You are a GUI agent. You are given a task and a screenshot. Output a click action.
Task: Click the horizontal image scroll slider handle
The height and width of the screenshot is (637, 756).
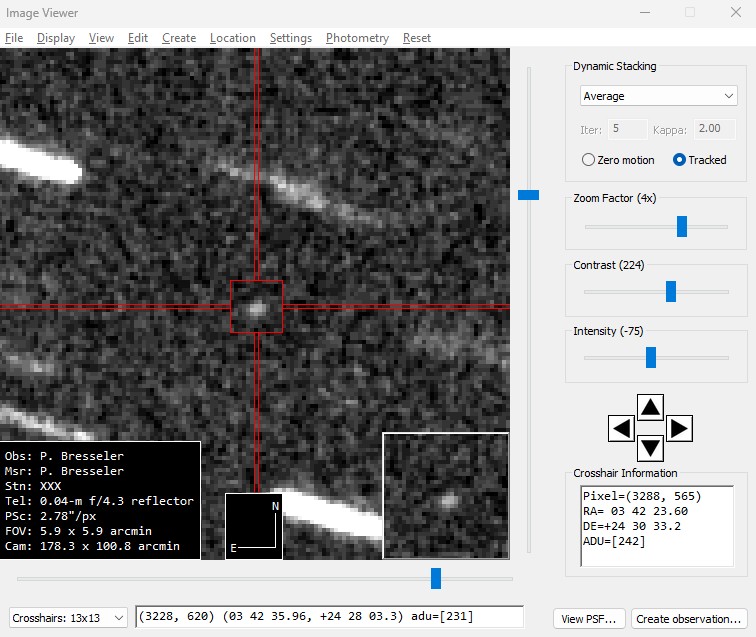[x=436, y=578]
